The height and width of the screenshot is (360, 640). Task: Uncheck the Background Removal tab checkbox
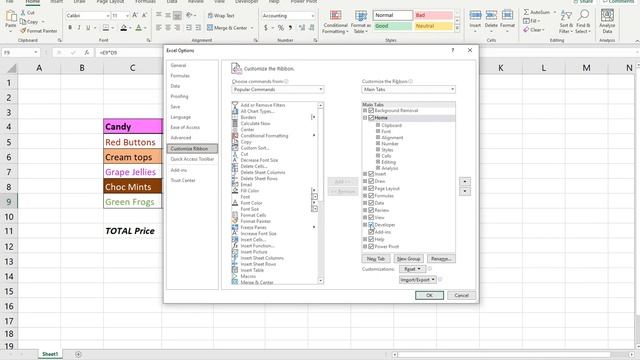click(371, 111)
